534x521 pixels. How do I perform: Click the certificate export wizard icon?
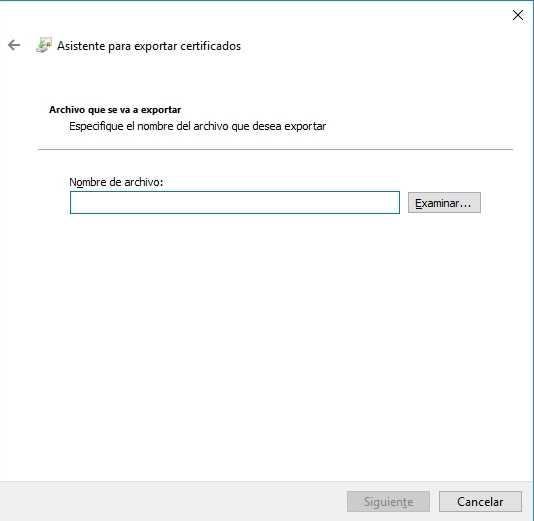(44, 45)
